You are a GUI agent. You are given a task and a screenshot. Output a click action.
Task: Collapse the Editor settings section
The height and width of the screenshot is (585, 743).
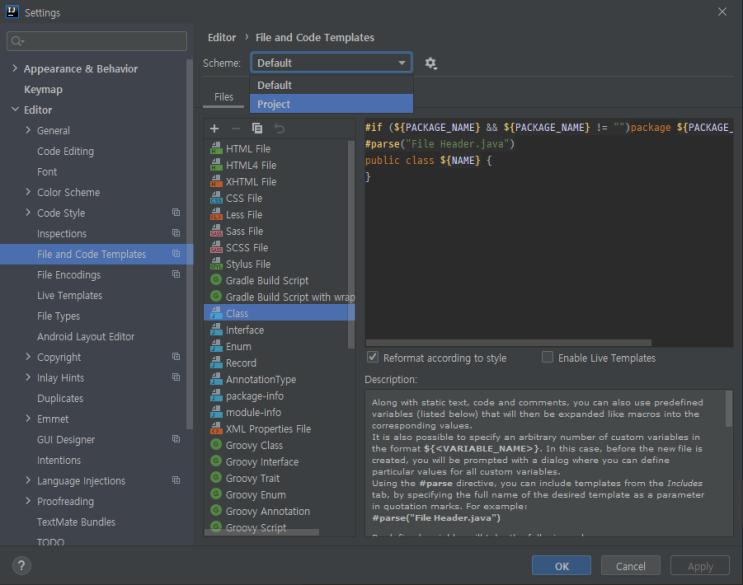click(x=14, y=110)
